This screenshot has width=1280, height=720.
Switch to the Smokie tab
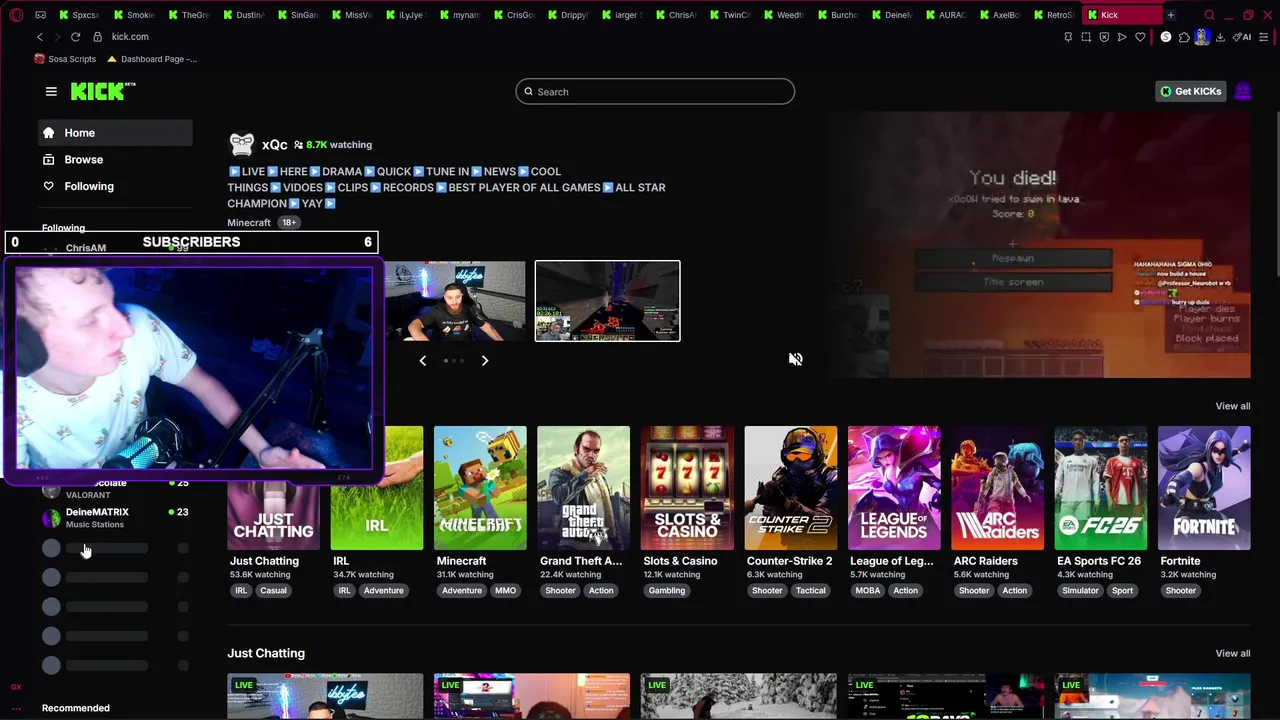click(x=133, y=15)
